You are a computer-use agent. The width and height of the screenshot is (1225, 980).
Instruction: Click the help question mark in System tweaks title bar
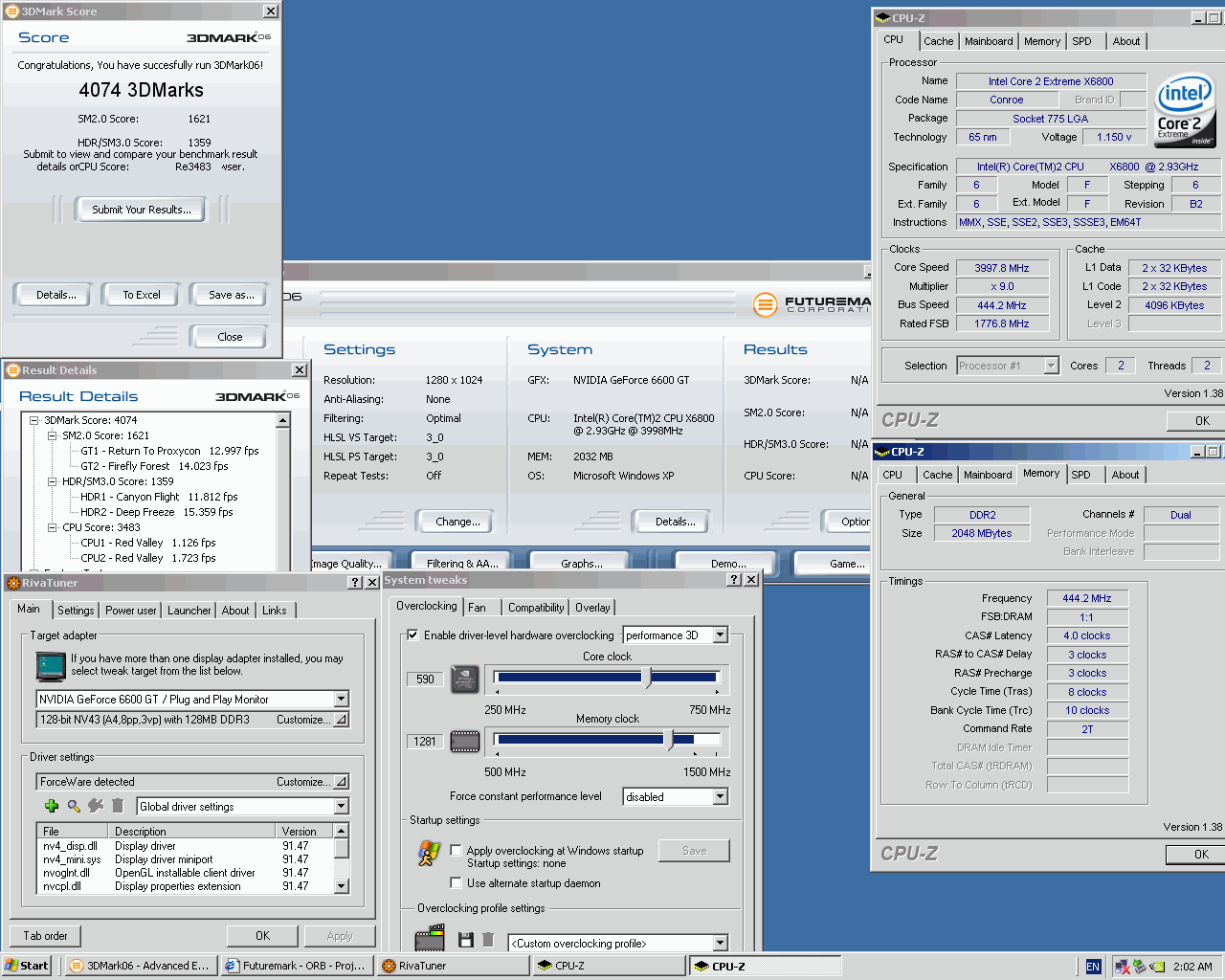tap(734, 580)
